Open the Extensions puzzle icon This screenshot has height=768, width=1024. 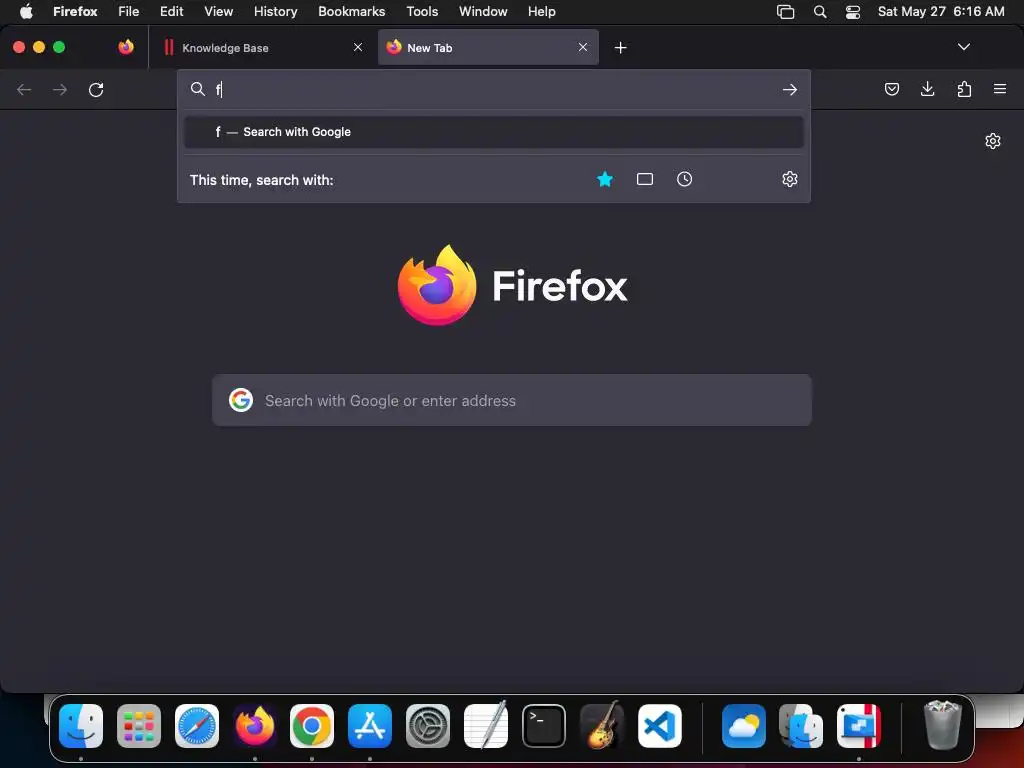click(x=964, y=89)
